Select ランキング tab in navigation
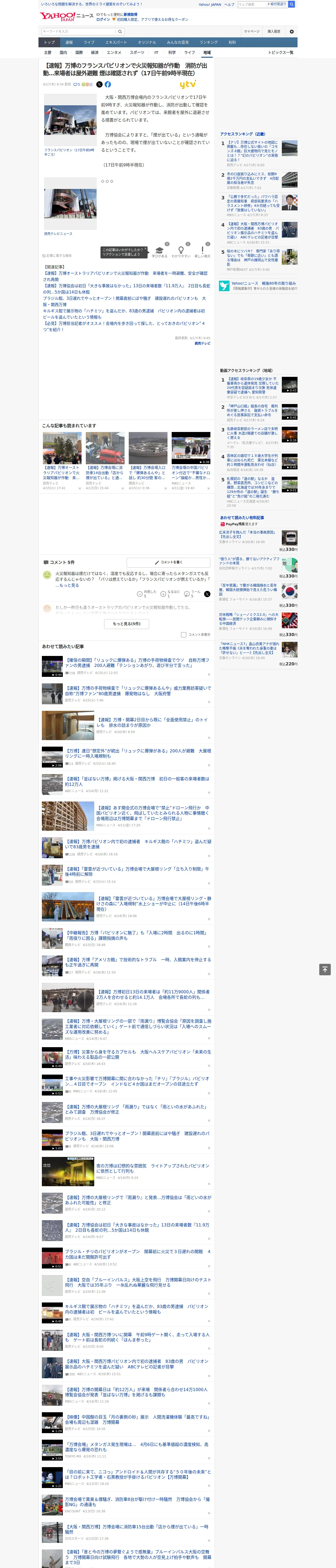Screen dimensions: 336x1568 209,43
